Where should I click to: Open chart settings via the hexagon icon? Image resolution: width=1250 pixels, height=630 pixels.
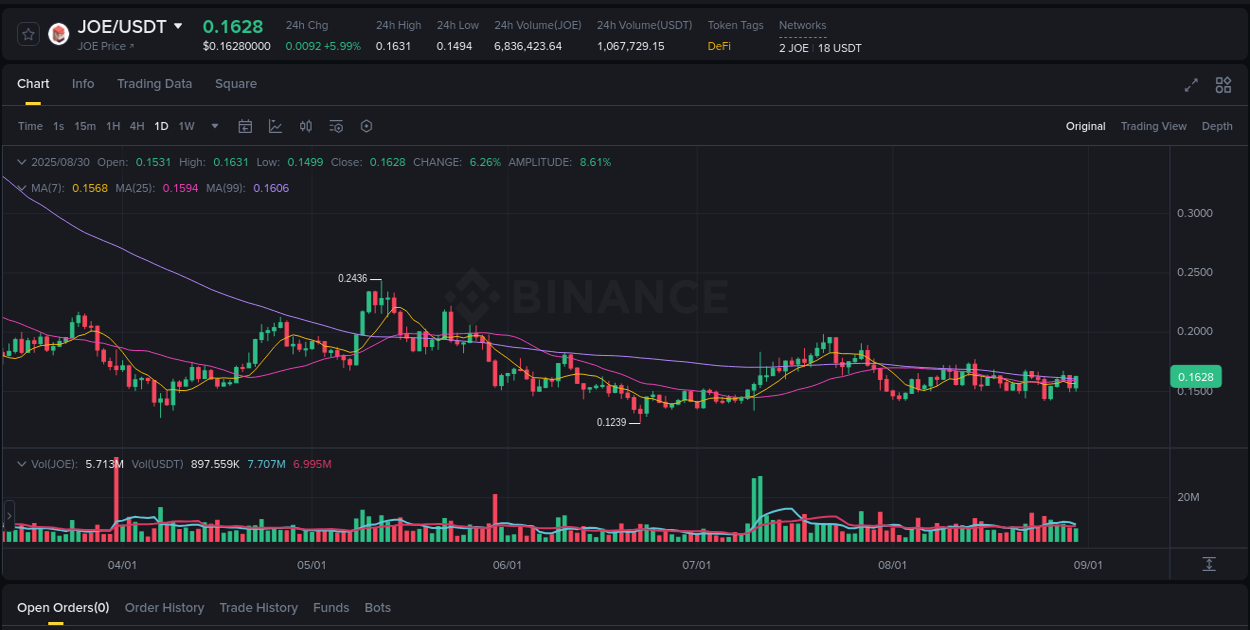point(366,126)
